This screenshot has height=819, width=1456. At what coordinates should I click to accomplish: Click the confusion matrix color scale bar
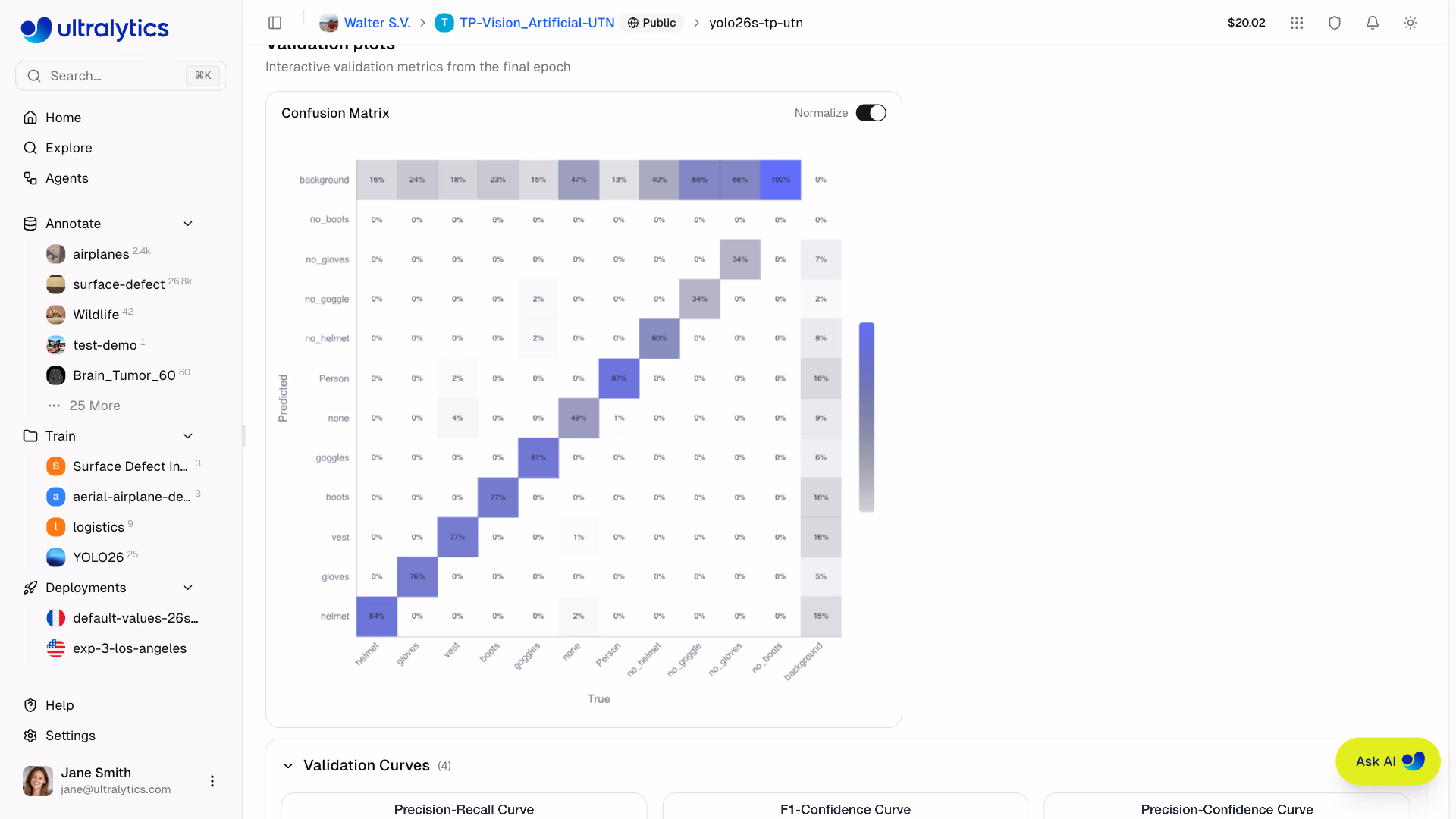click(867, 417)
